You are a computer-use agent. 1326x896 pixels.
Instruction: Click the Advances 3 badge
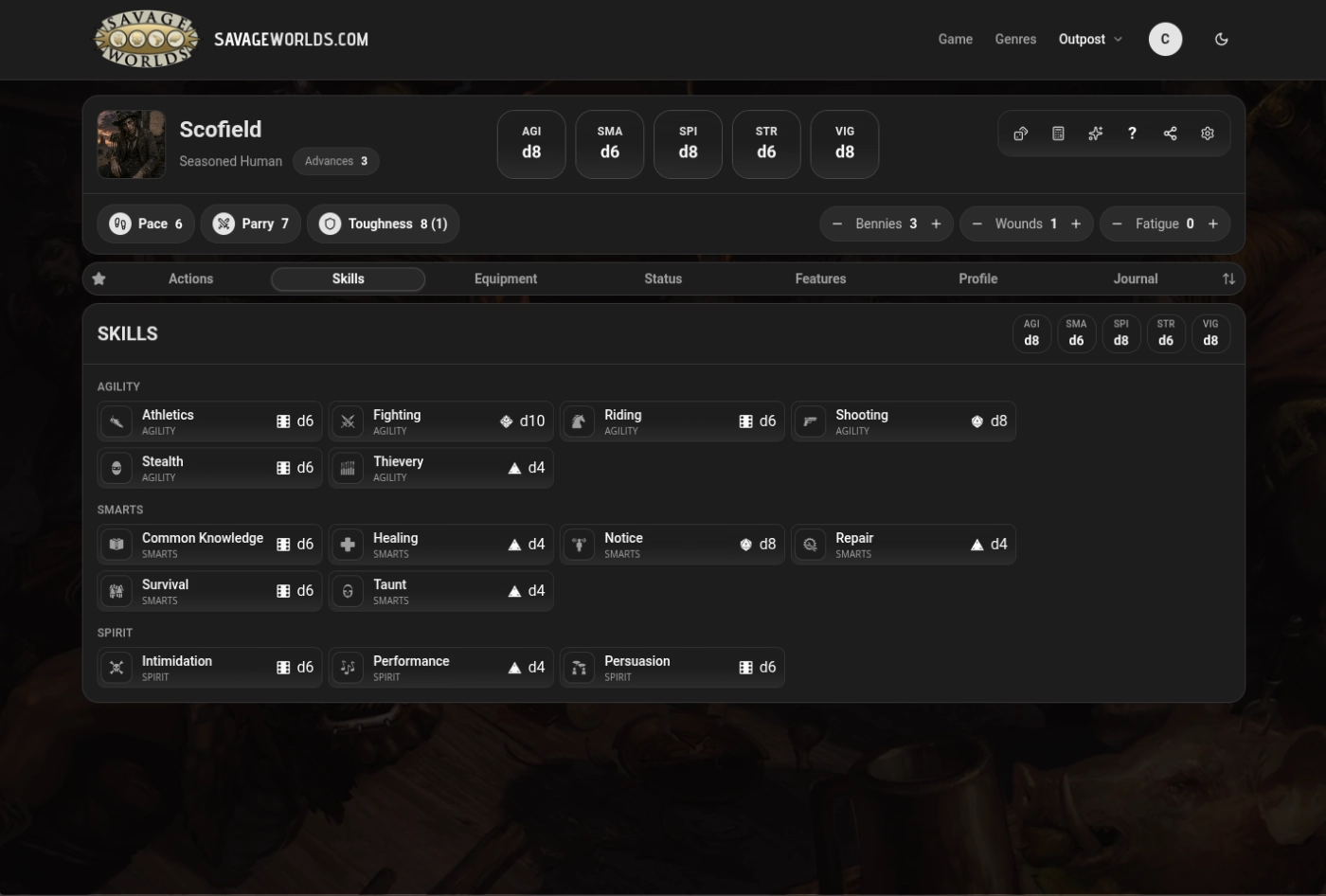(x=336, y=161)
